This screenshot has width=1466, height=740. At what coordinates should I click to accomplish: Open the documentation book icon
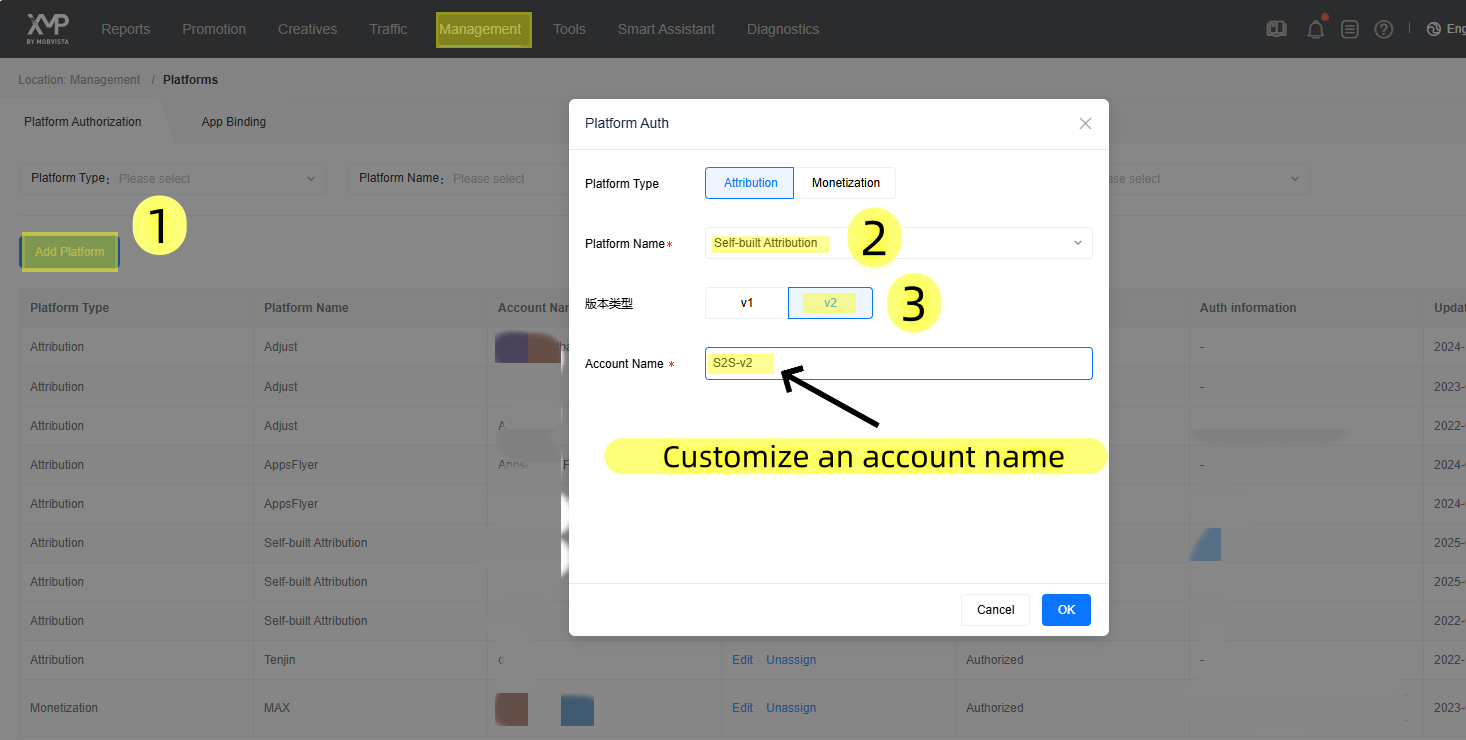1276,28
